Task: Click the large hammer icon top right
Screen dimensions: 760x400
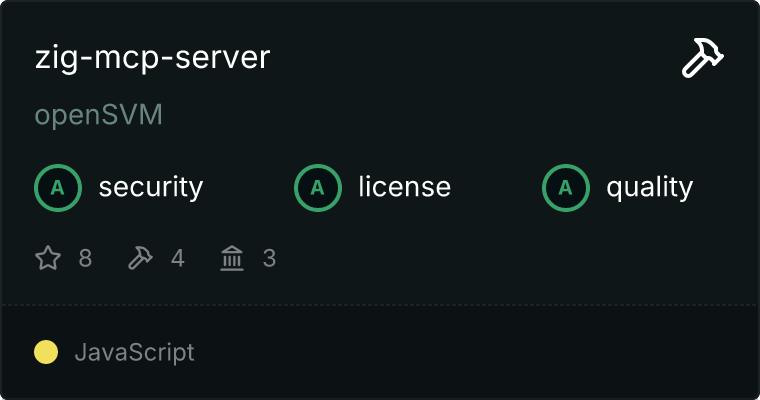Action: pos(703,59)
